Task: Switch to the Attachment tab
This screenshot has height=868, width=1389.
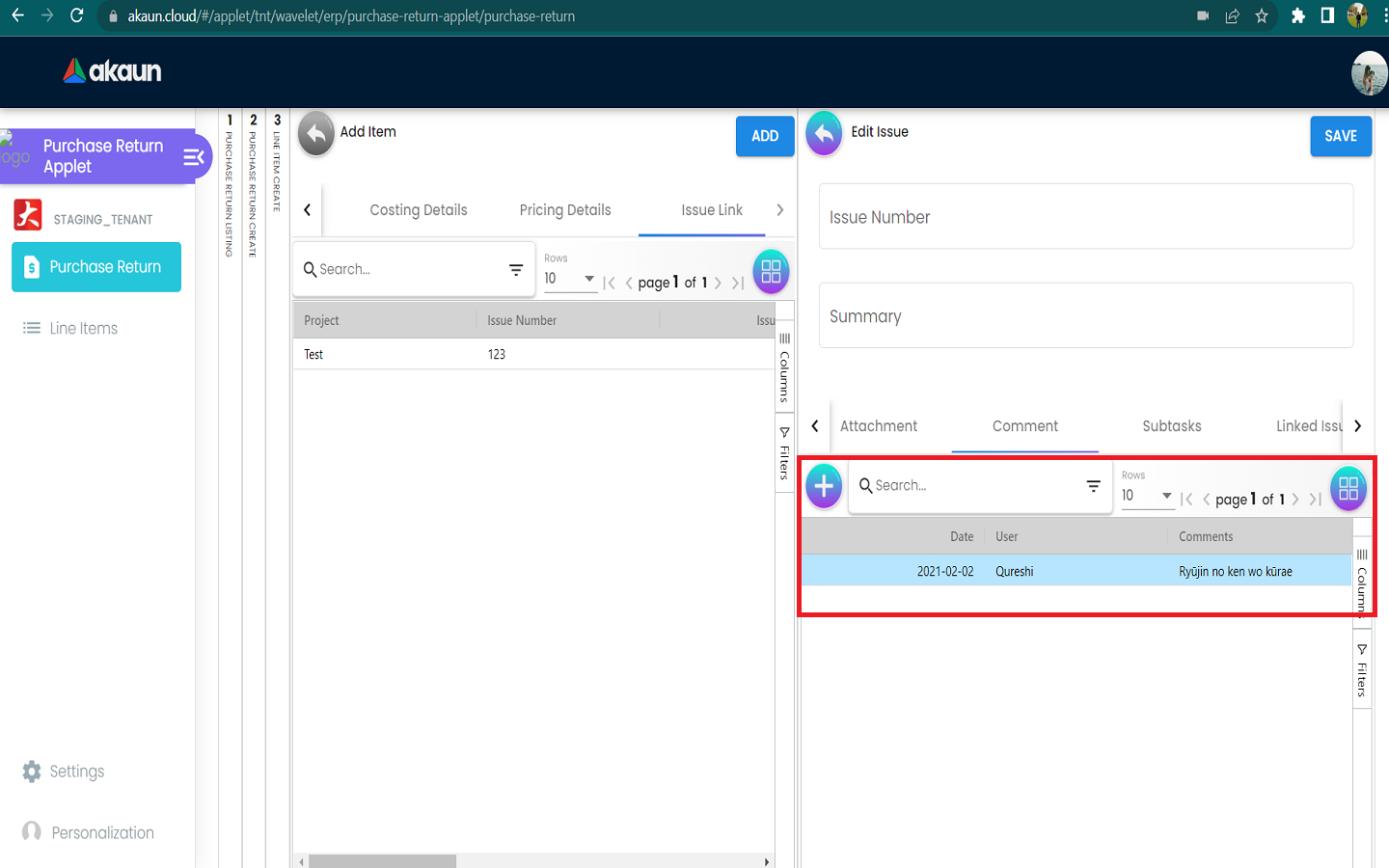Action: (879, 426)
